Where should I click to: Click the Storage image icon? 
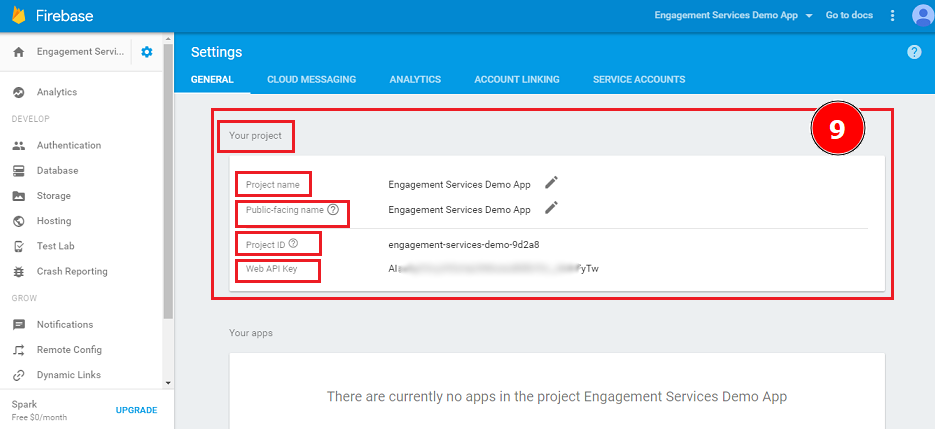[x=18, y=196]
